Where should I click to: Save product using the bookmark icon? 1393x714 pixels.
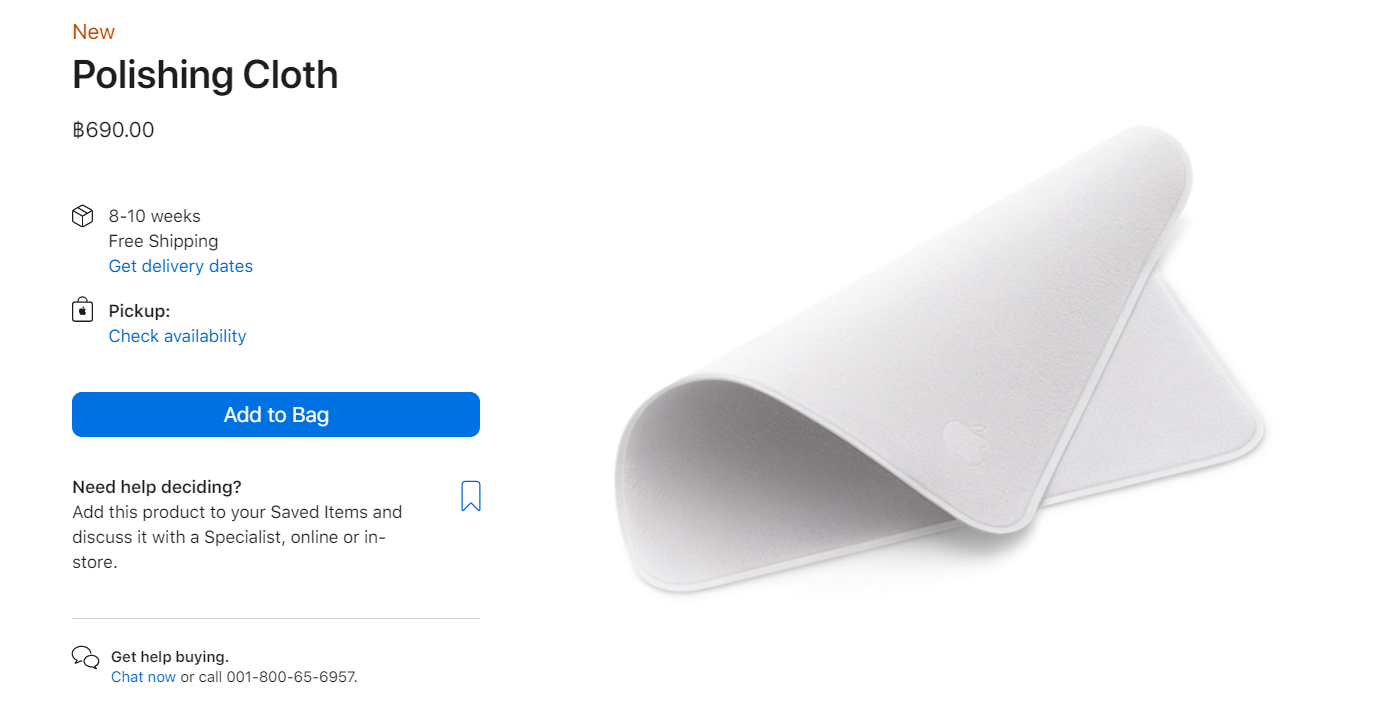point(471,496)
